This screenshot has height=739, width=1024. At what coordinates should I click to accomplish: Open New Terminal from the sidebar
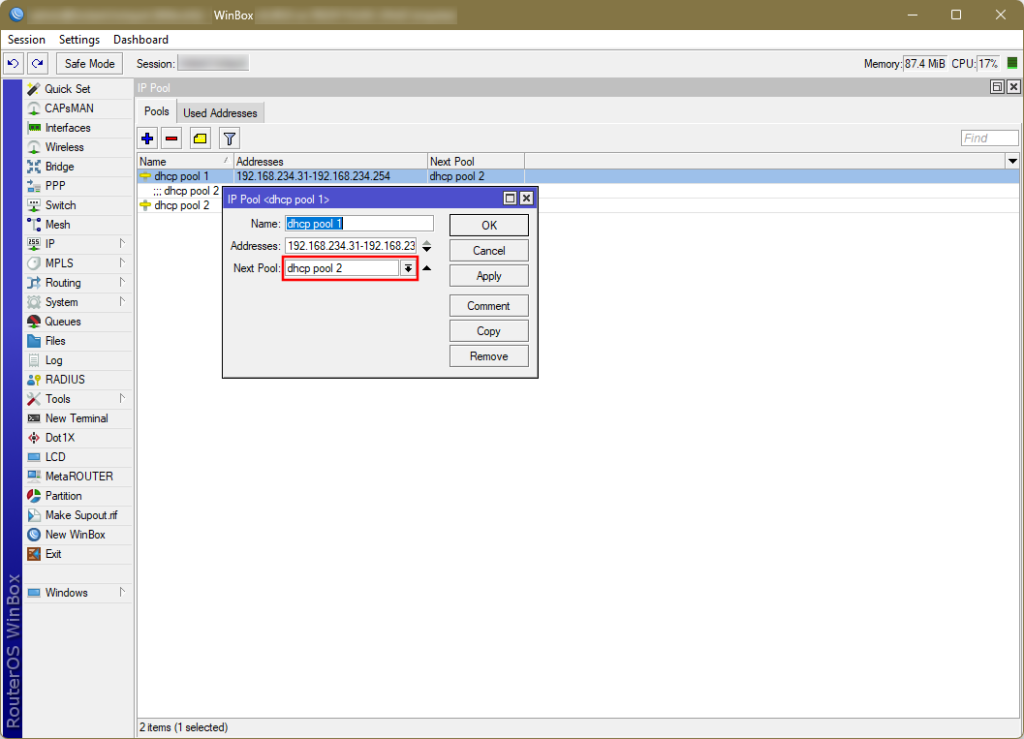point(74,418)
